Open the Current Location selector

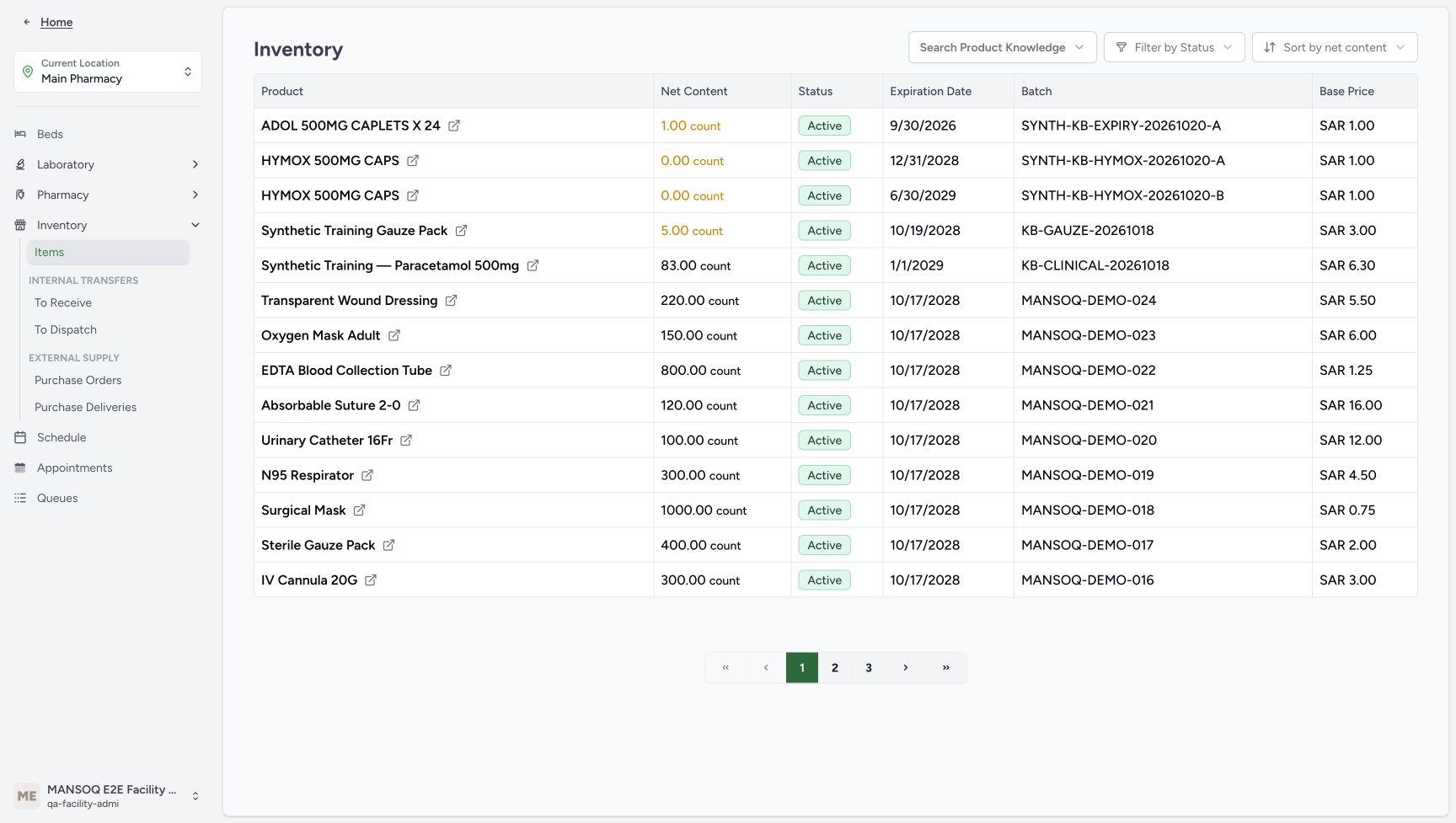(108, 72)
